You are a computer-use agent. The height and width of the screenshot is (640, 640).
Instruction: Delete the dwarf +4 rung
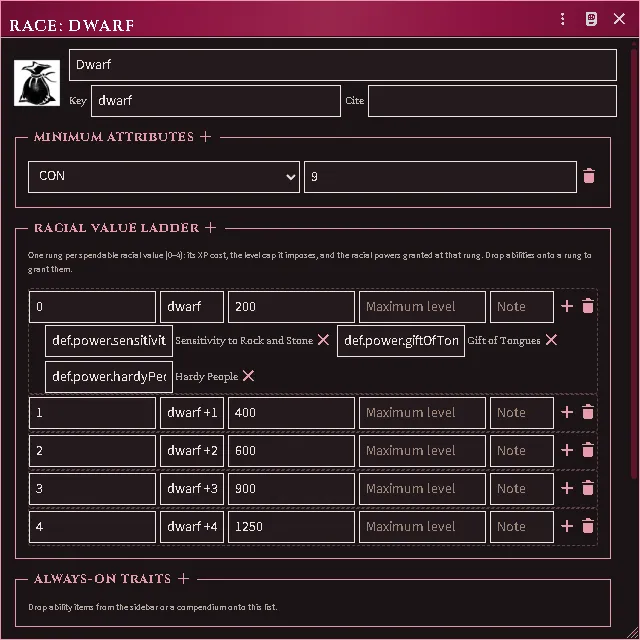coord(588,526)
